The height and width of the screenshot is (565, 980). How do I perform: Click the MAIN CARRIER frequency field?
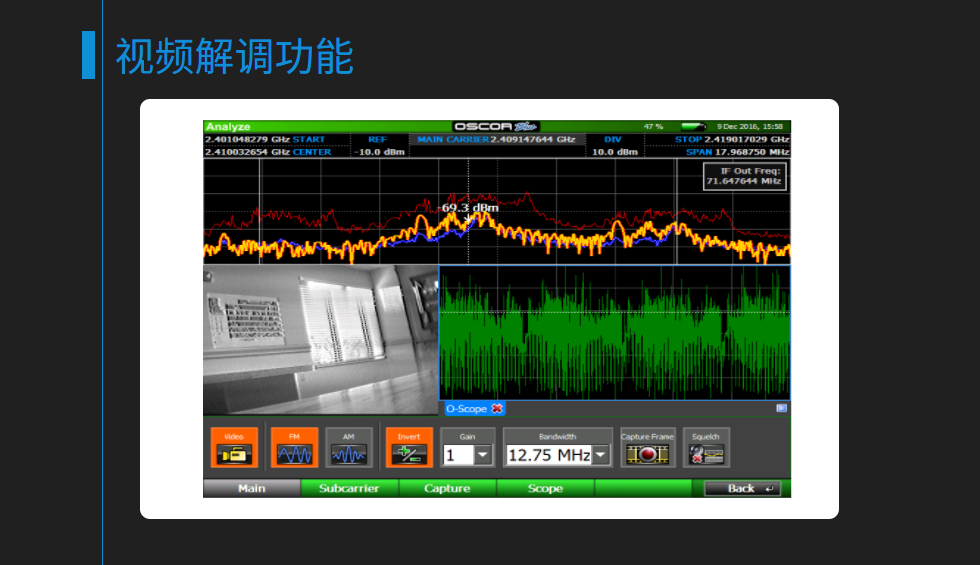pyautogui.click(x=496, y=140)
